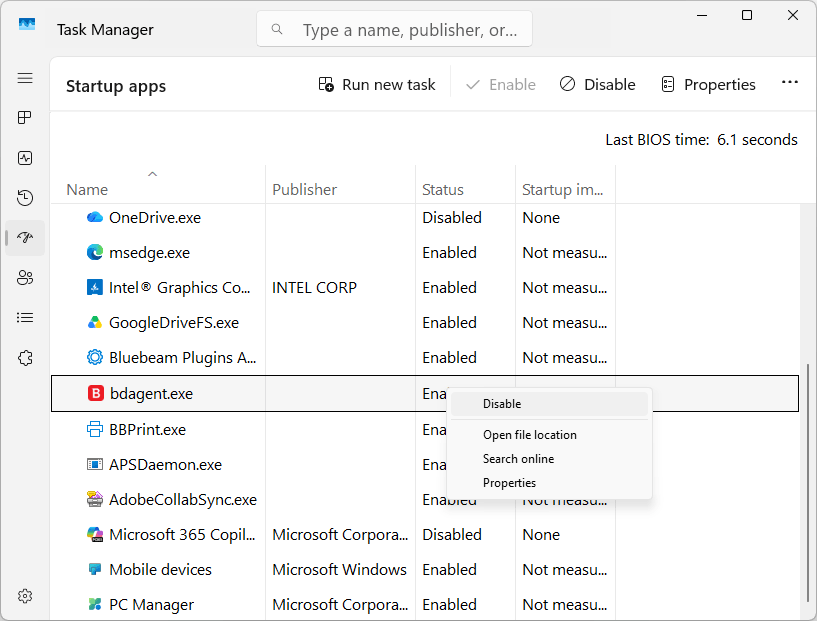Image resolution: width=817 pixels, height=621 pixels.
Task: Choose Properties in the context menu
Action: click(549, 482)
